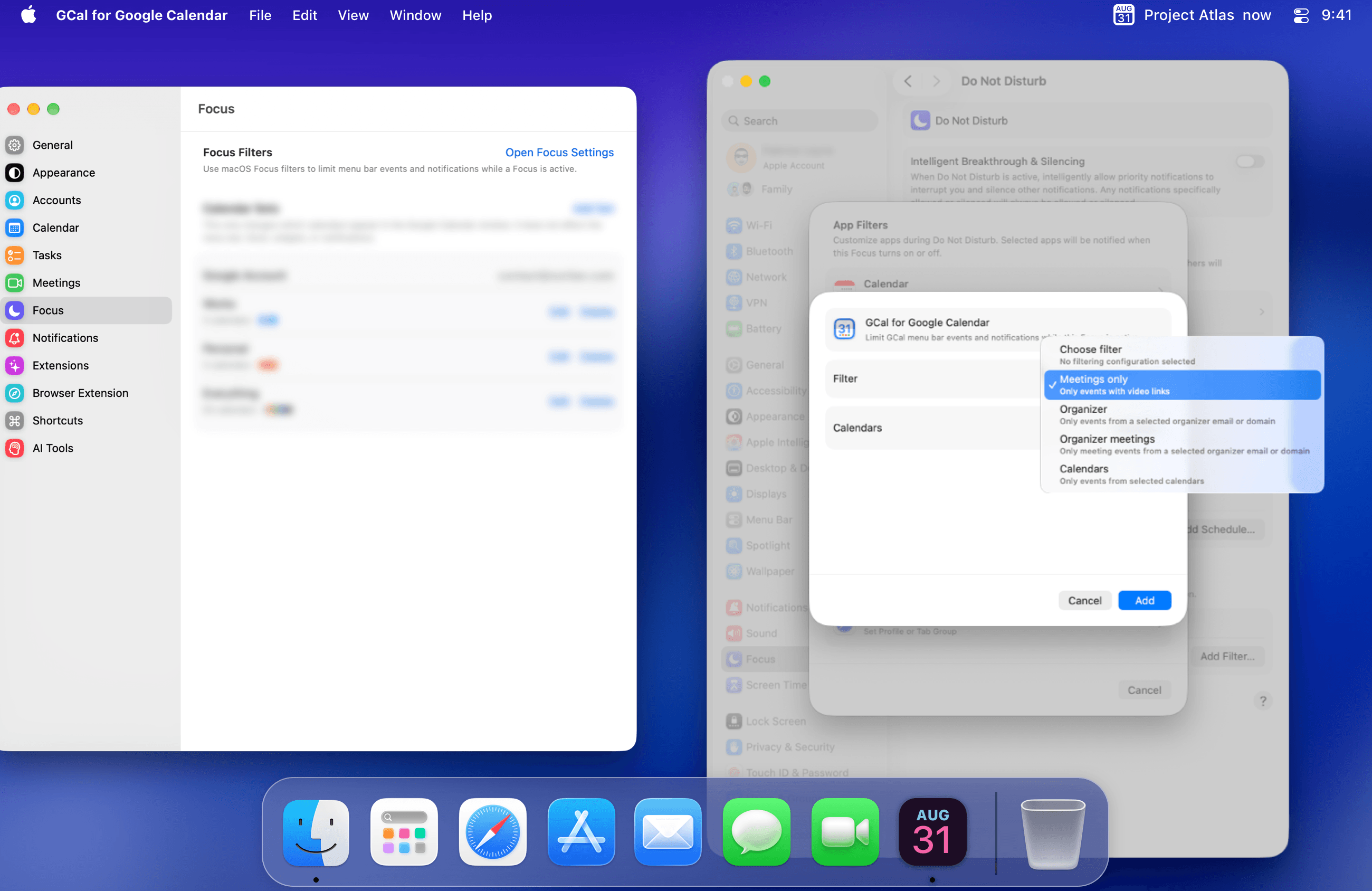Click the Apple menu logo

28,15
